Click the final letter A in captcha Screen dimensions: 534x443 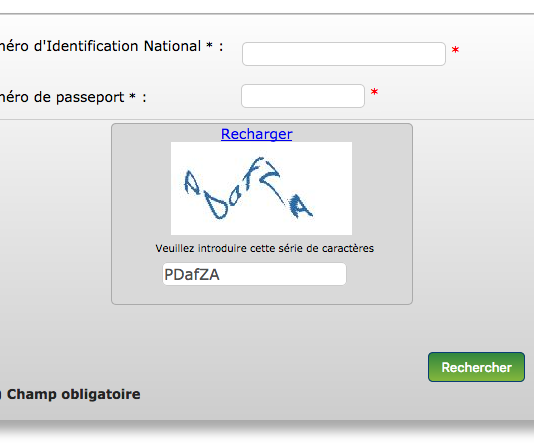point(300,207)
